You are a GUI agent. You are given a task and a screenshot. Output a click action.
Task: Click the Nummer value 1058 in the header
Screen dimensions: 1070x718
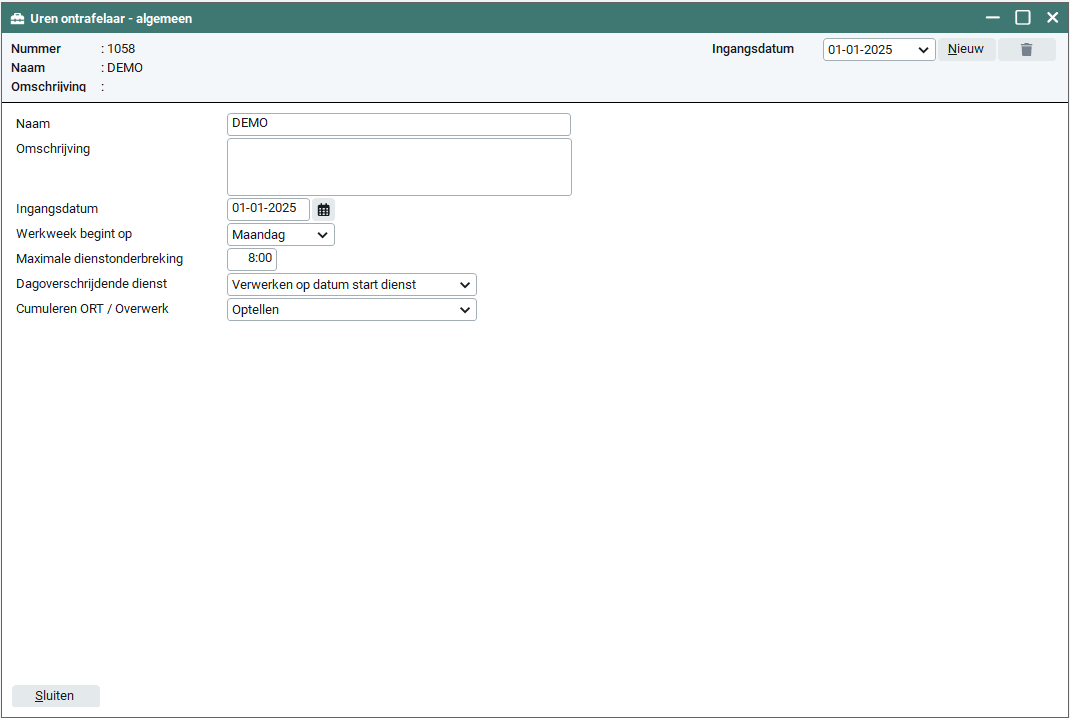[121, 49]
